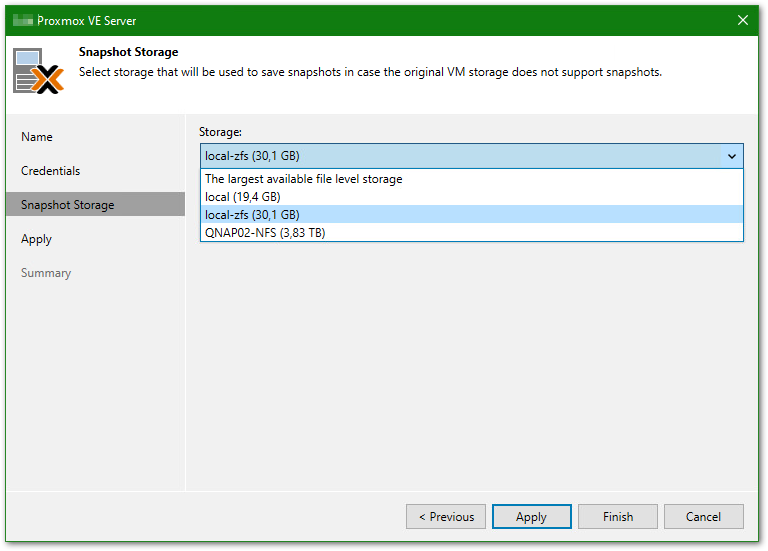Pick the highlighted local-zfs entry in the list

(x=252, y=215)
